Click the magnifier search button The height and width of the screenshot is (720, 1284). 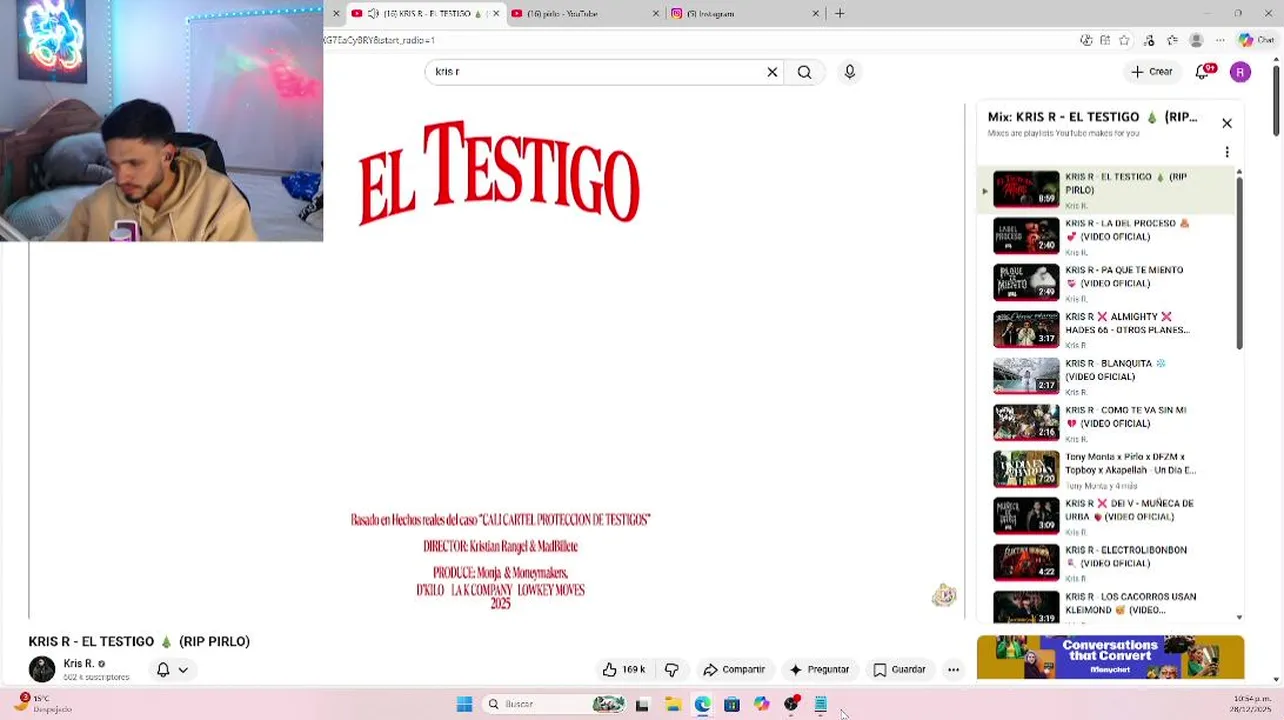coord(804,72)
